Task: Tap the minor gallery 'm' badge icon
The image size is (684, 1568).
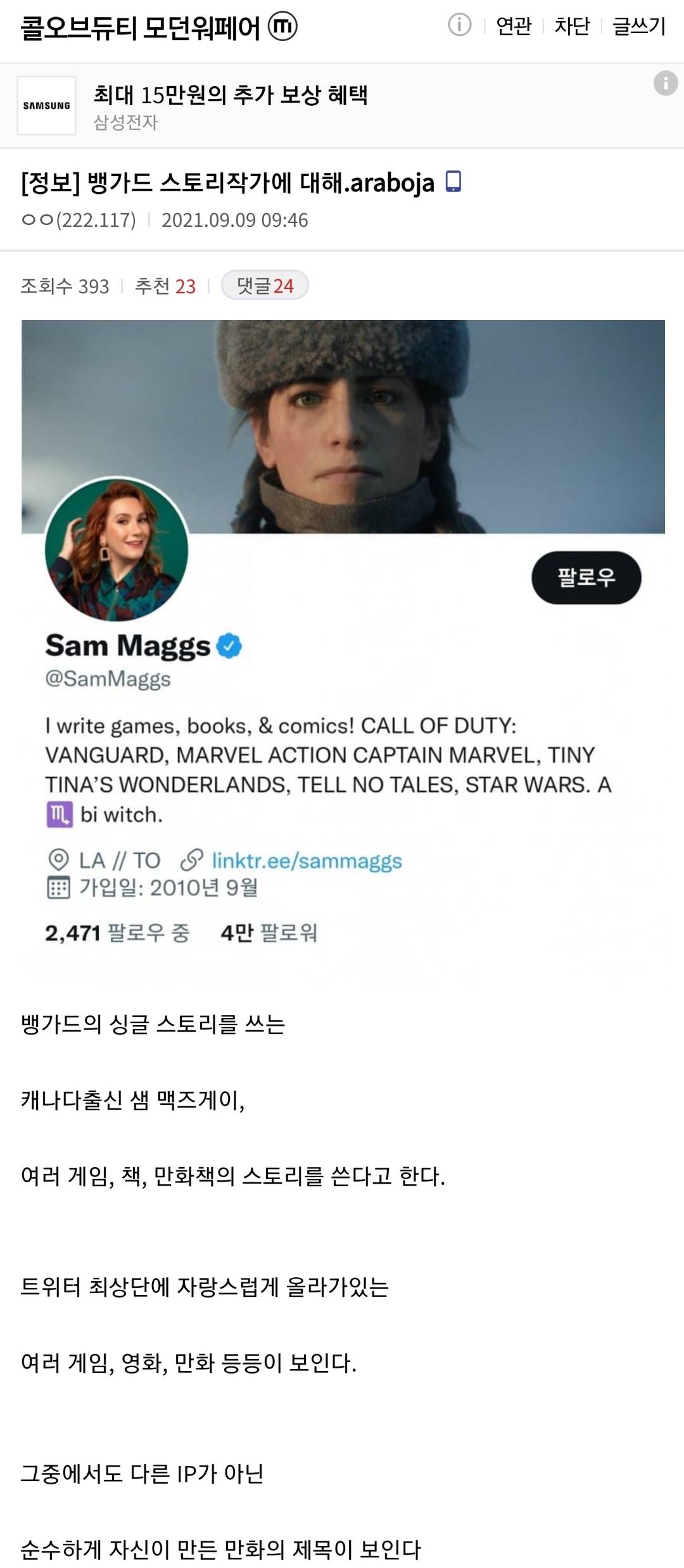Action: click(x=282, y=27)
